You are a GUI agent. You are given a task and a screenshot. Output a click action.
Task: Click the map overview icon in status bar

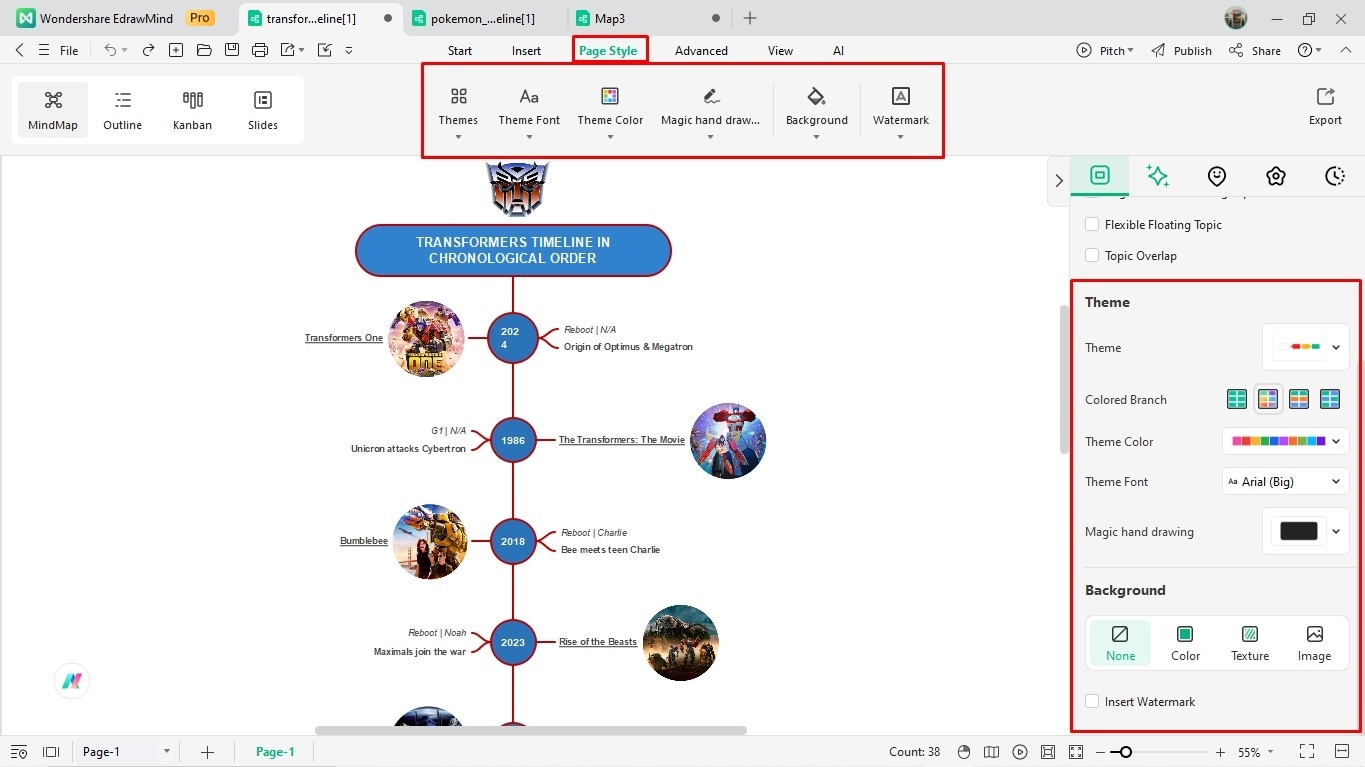(992, 752)
